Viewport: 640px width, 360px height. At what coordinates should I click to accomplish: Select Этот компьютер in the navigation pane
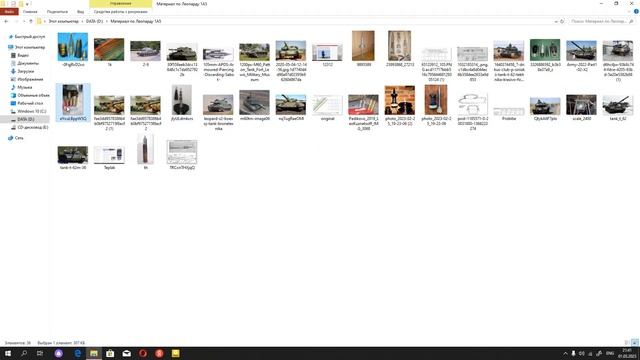29,47
